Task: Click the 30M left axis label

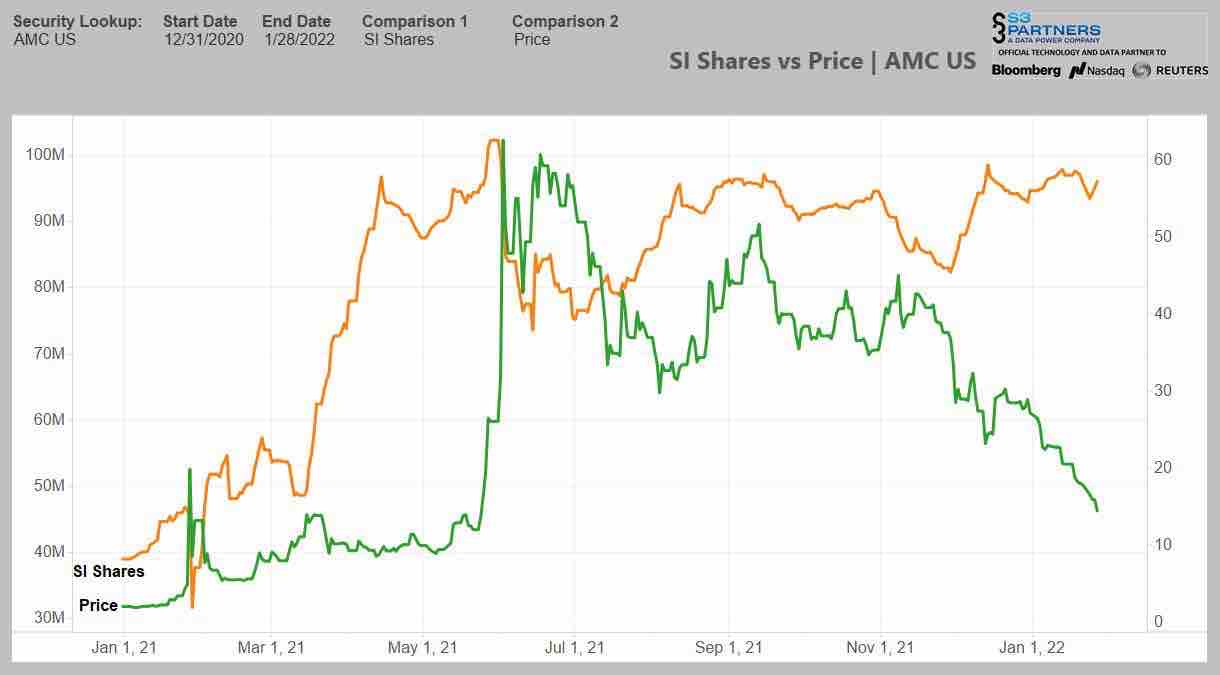Action: [46, 618]
